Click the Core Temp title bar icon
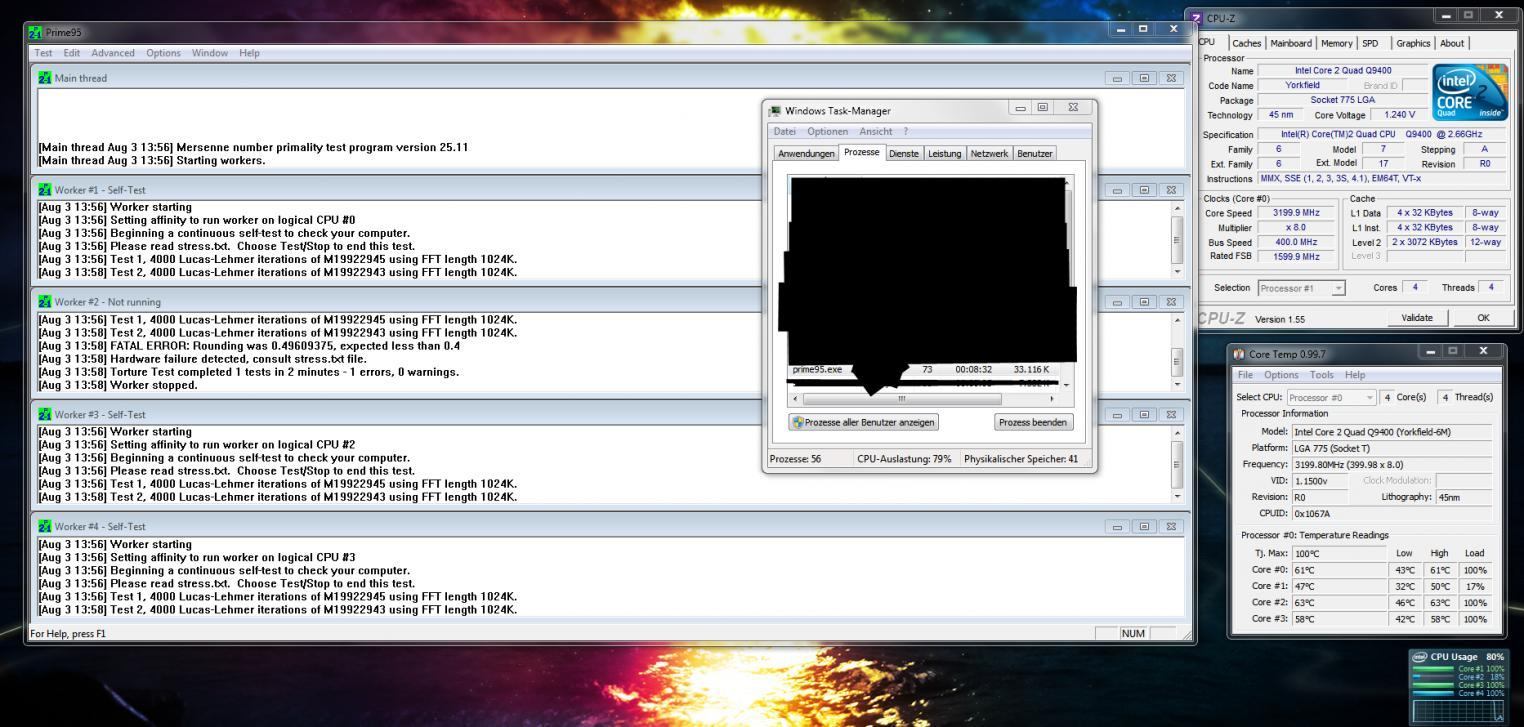The width and height of the screenshot is (1524, 727). [x=1240, y=355]
